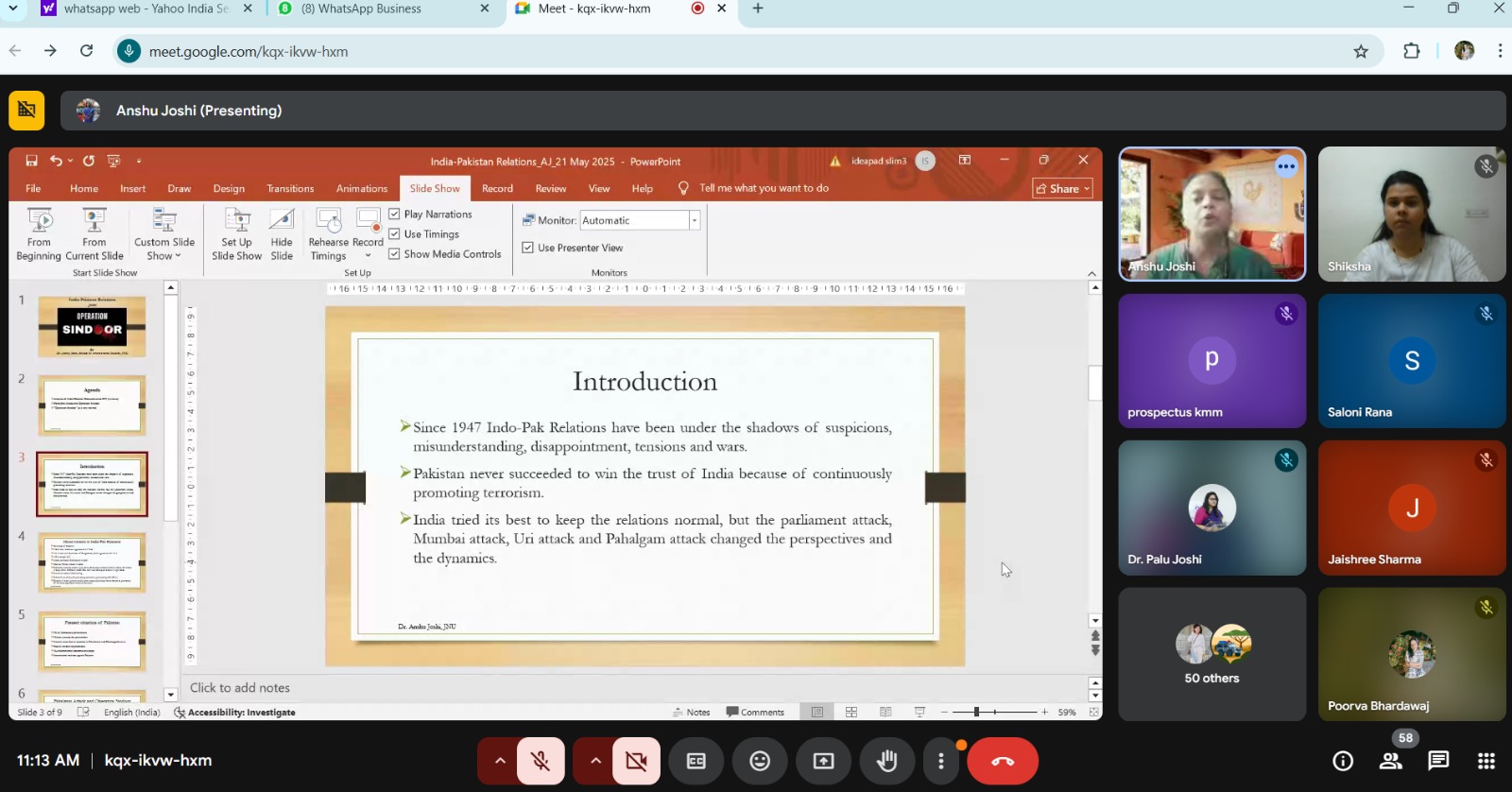Click the red Leave call button
The height and width of the screenshot is (792, 1512).
click(x=1002, y=761)
